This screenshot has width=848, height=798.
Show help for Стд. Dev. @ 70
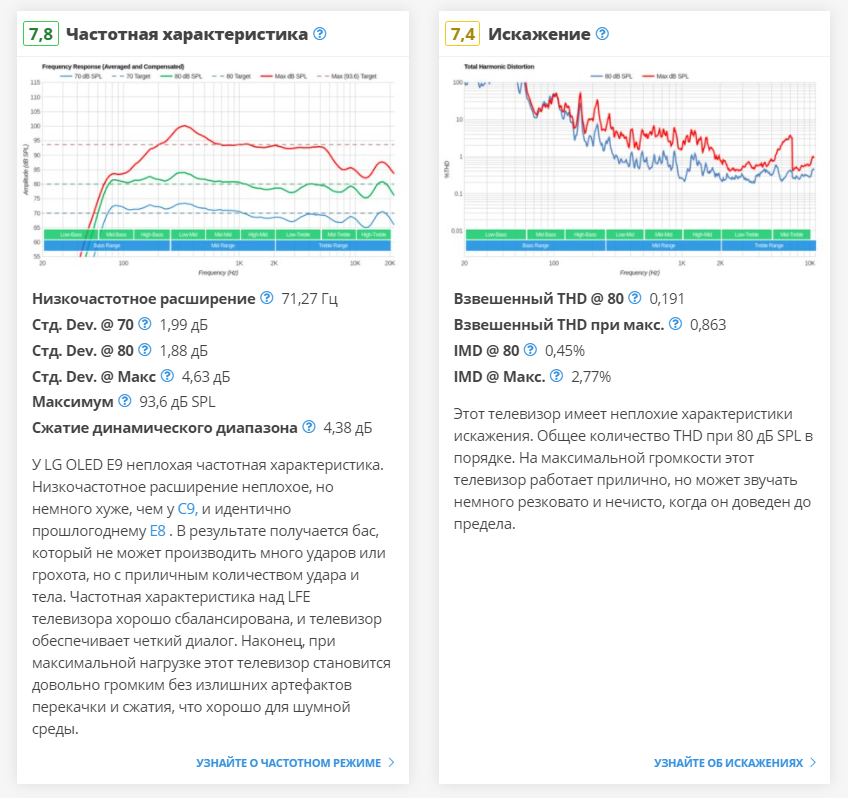point(144,324)
